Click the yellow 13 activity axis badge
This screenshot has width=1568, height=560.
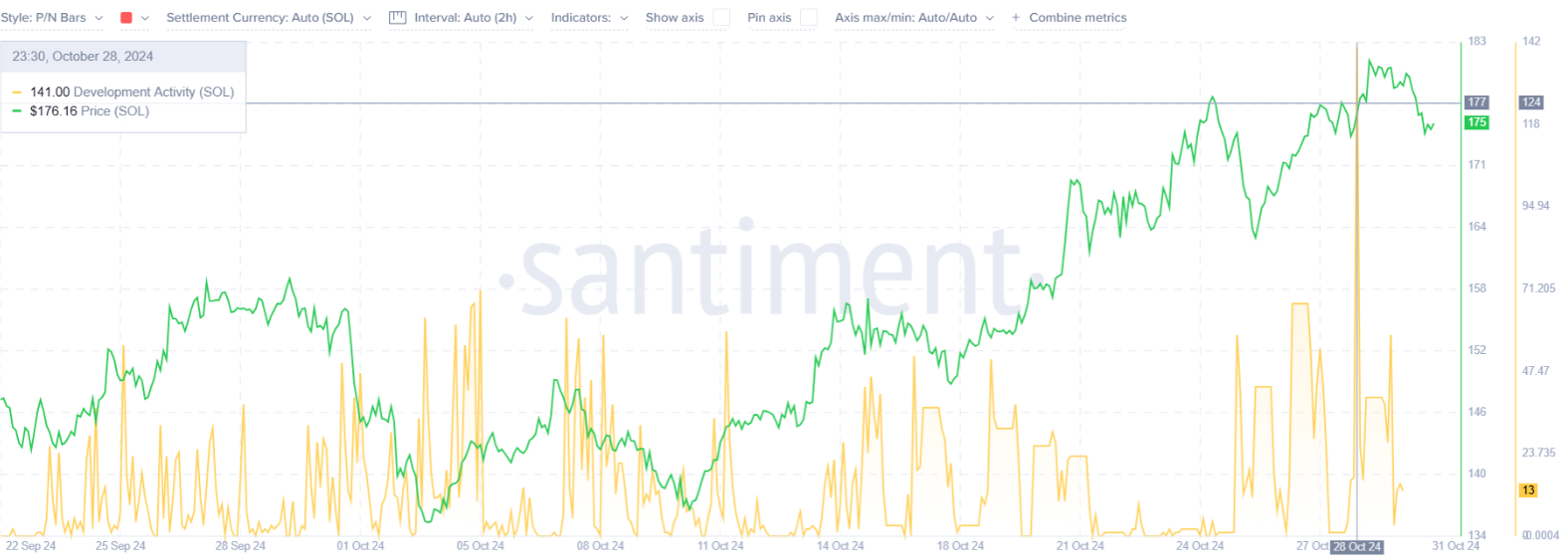pos(1528,490)
